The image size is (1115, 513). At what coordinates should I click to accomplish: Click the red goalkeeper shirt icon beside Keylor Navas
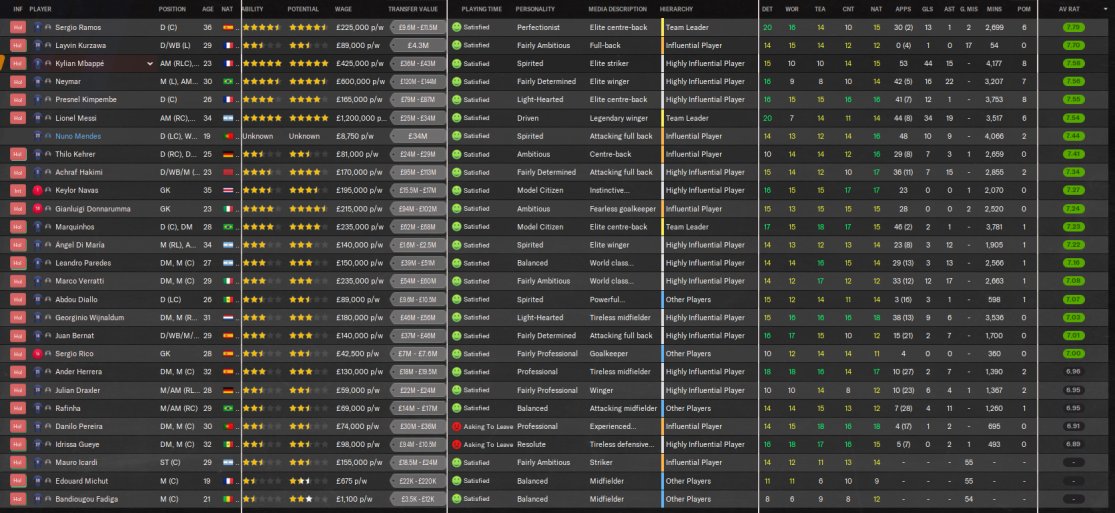(x=38, y=191)
